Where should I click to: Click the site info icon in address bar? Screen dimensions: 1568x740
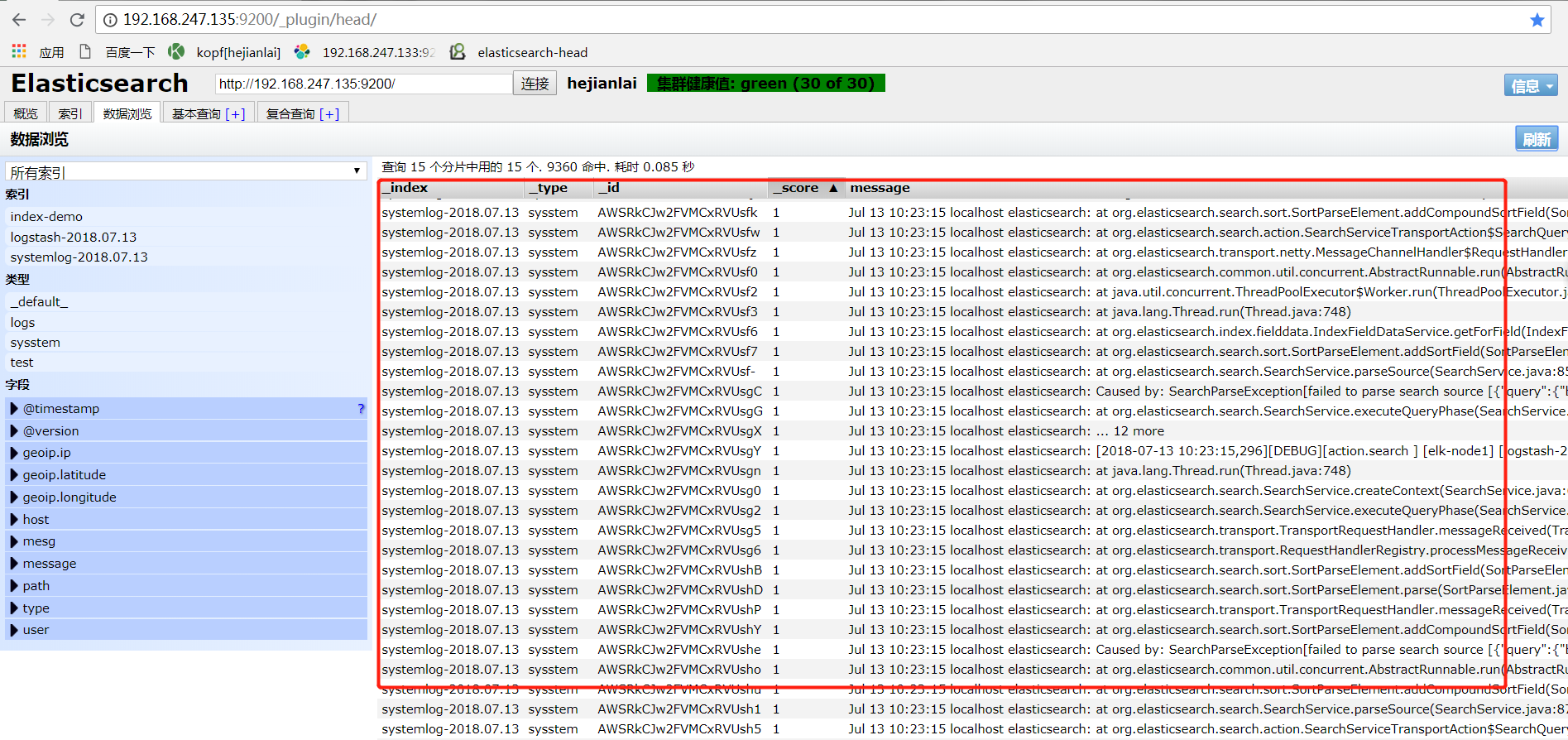pos(110,20)
